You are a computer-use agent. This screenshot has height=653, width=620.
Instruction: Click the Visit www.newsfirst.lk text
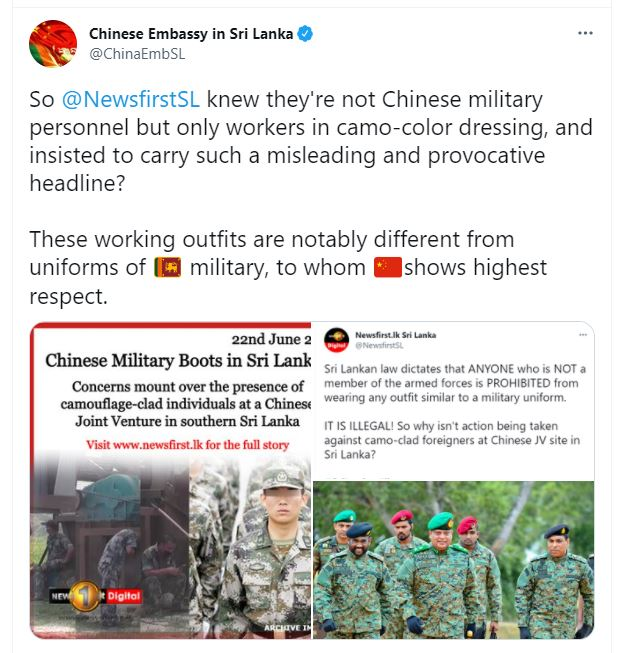click(x=187, y=445)
